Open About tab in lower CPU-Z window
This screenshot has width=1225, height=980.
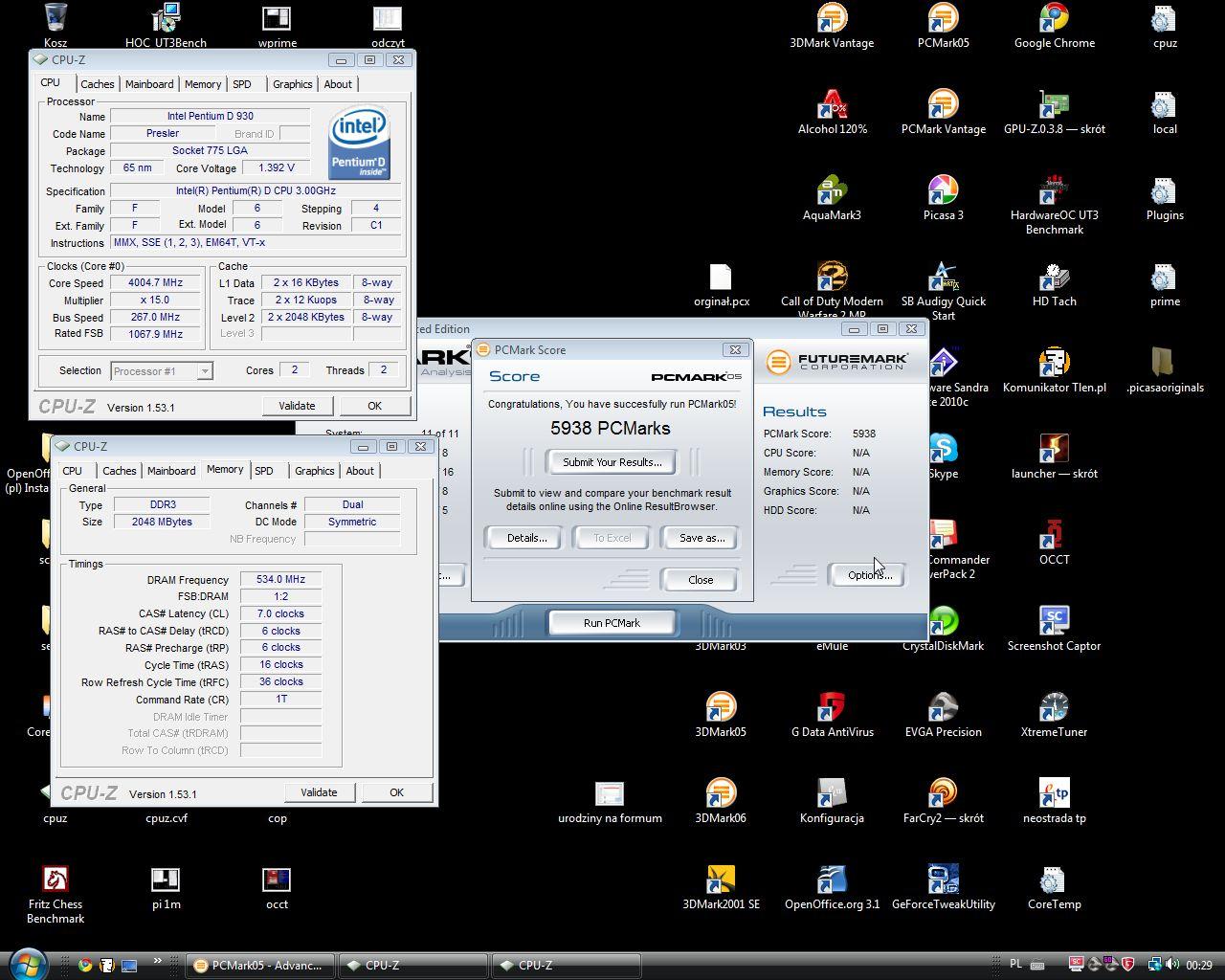pyautogui.click(x=360, y=471)
